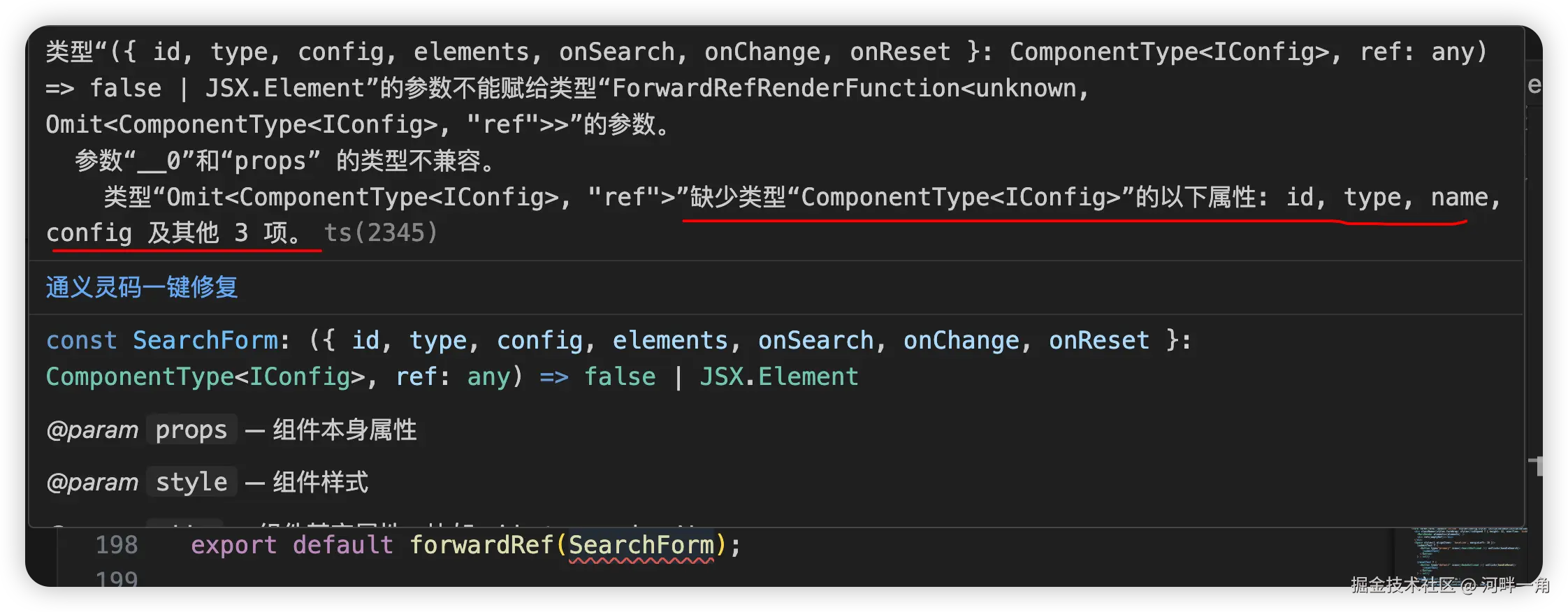Image resolution: width=1568 pixels, height=612 pixels.
Task: Click SearchForm in the const signature
Action: pos(205,340)
